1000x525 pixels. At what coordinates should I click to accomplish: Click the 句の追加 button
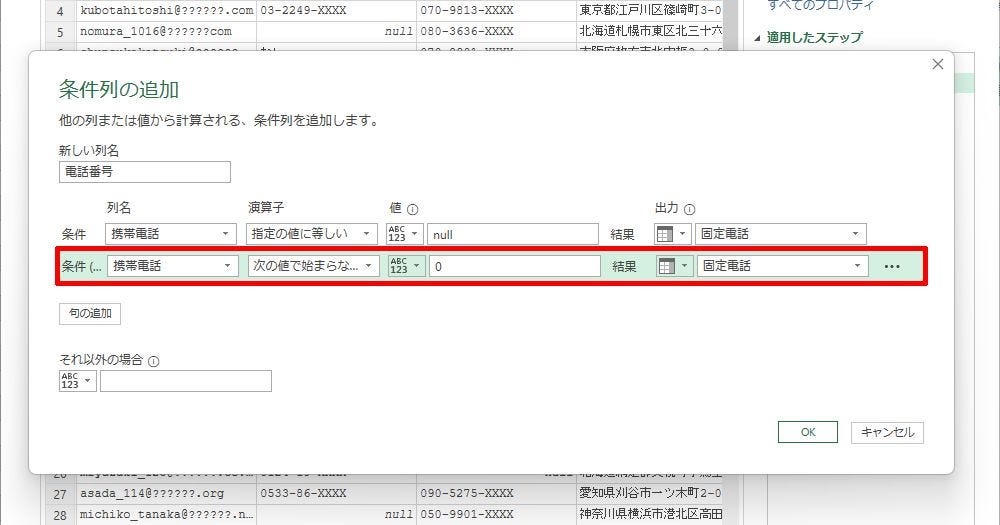click(90, 314)
